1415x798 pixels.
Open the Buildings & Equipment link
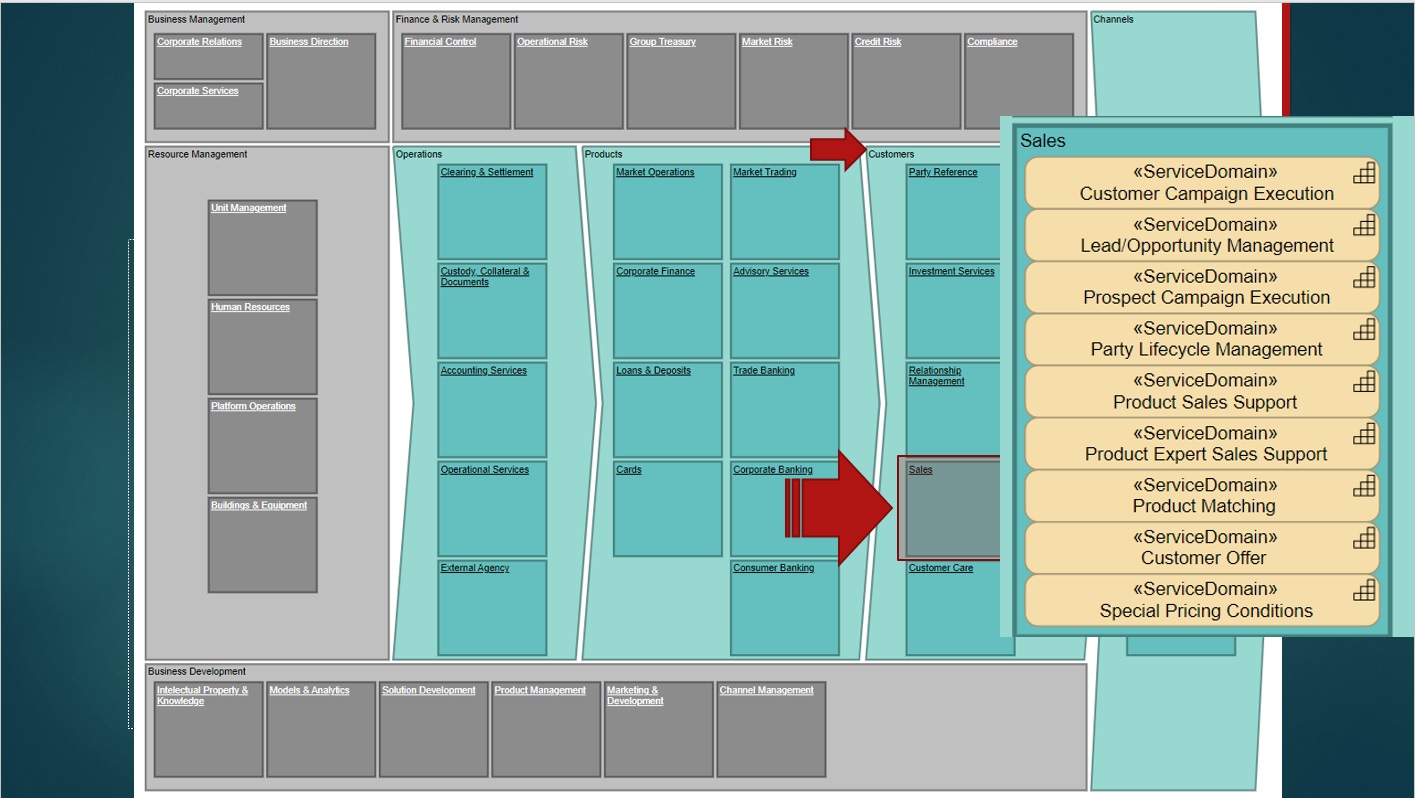click(x=259, y=505)
